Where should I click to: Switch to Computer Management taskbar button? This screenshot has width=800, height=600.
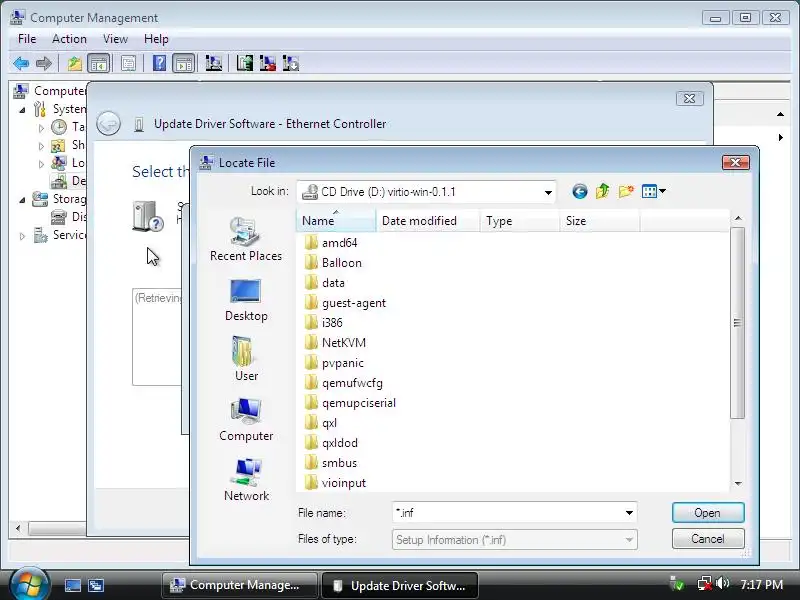[x=240, y=585]
